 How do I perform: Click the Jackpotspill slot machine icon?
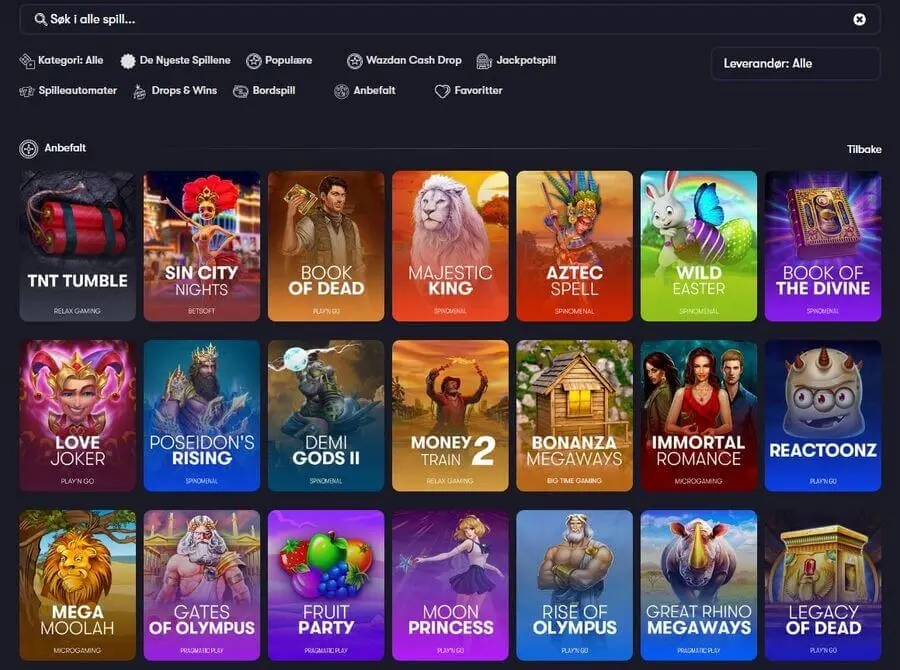484,61
